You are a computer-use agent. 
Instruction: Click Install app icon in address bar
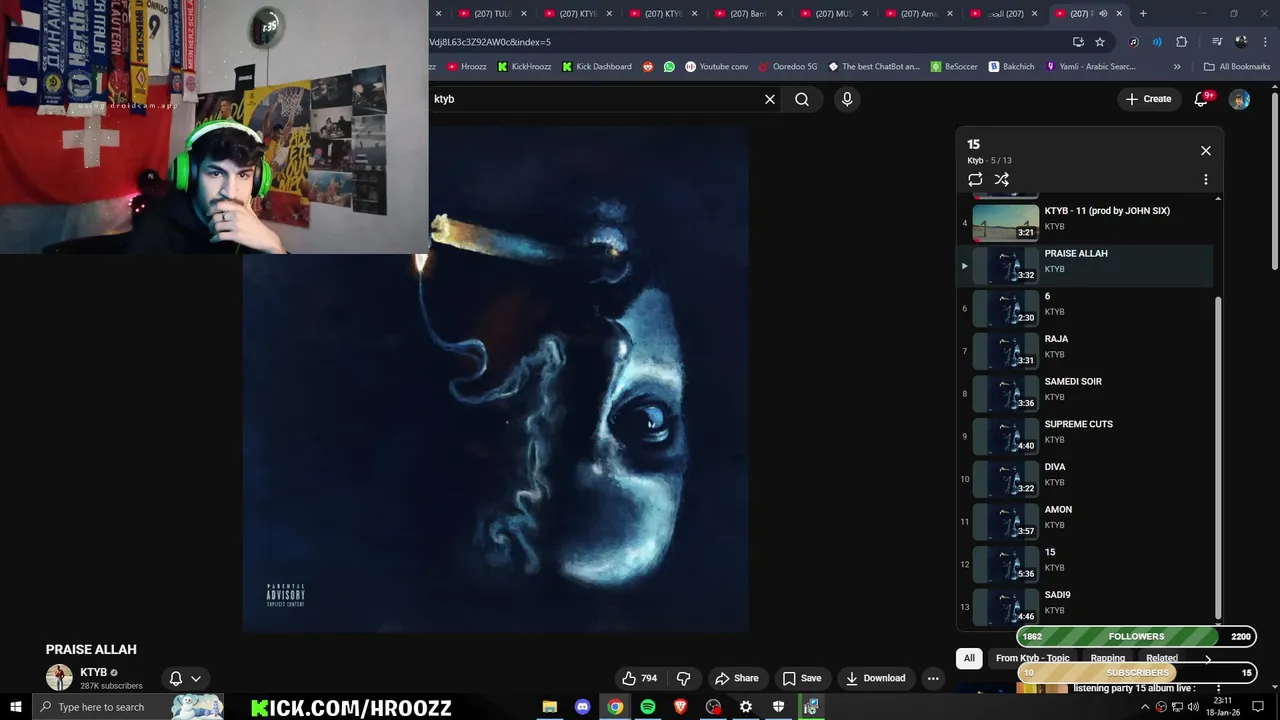pos(1078,42)
